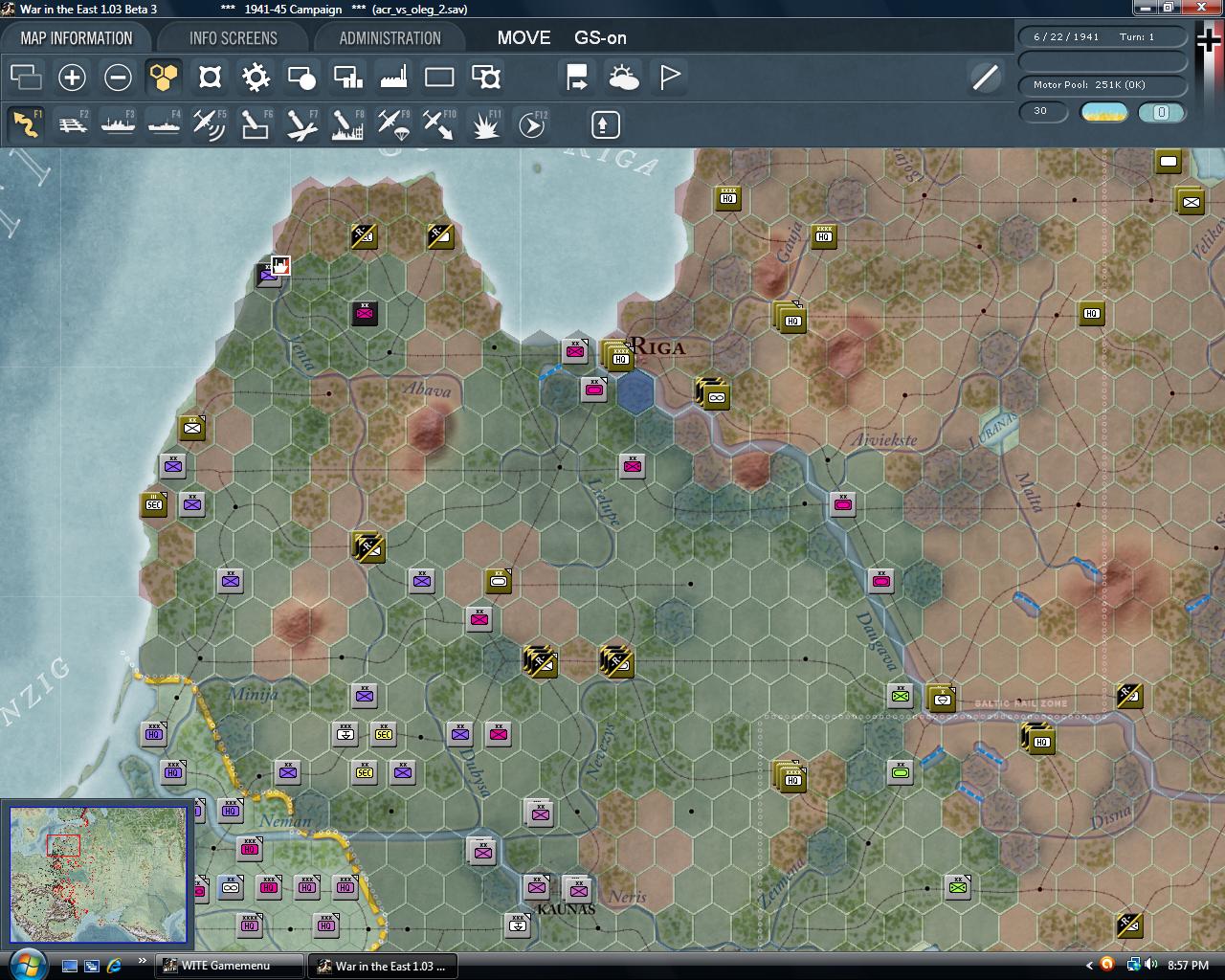Toggle the factory locations overlay
Image resolution: width=1225 pixels, height=980 pixels.
(393, 78)
